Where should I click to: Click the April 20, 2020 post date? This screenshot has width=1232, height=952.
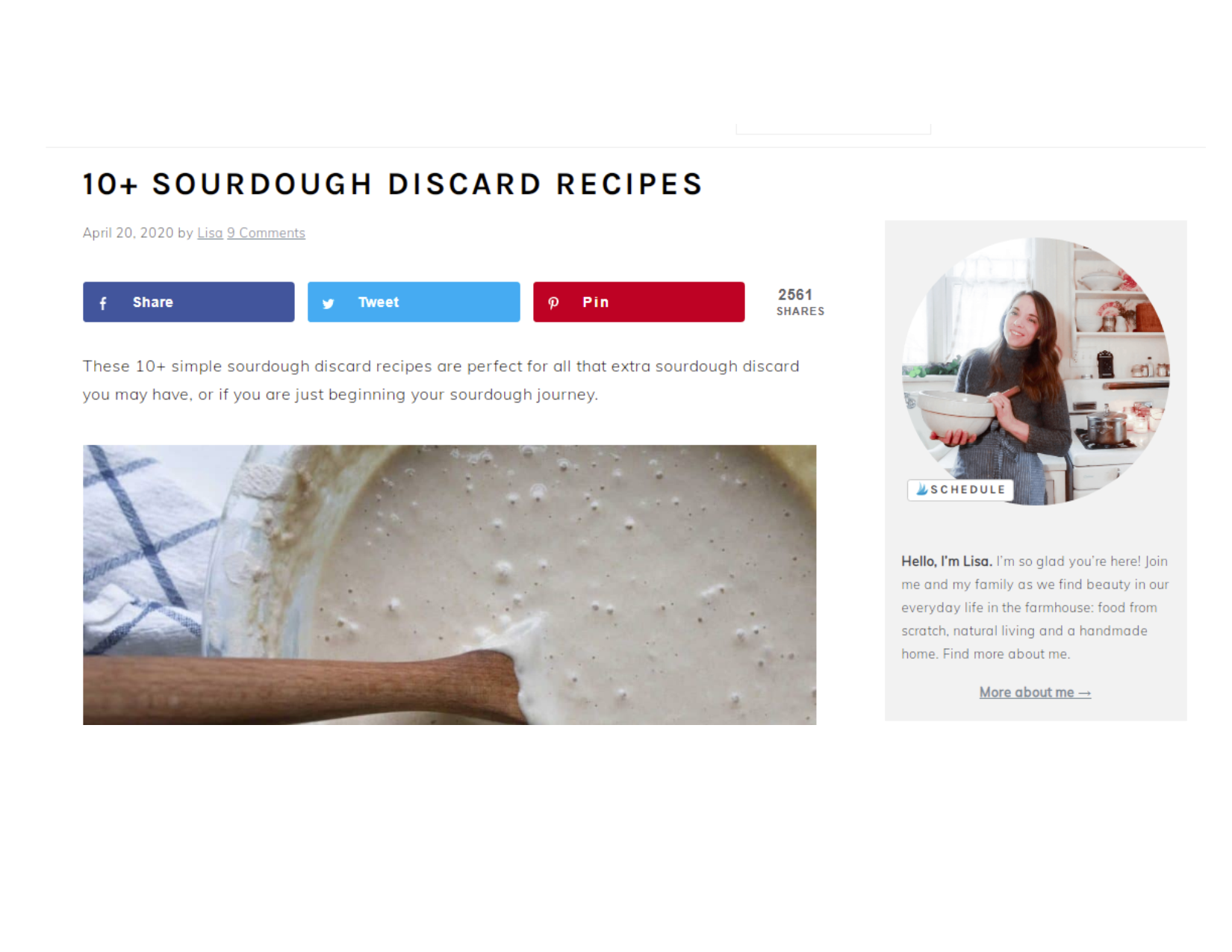pos(128,233)
